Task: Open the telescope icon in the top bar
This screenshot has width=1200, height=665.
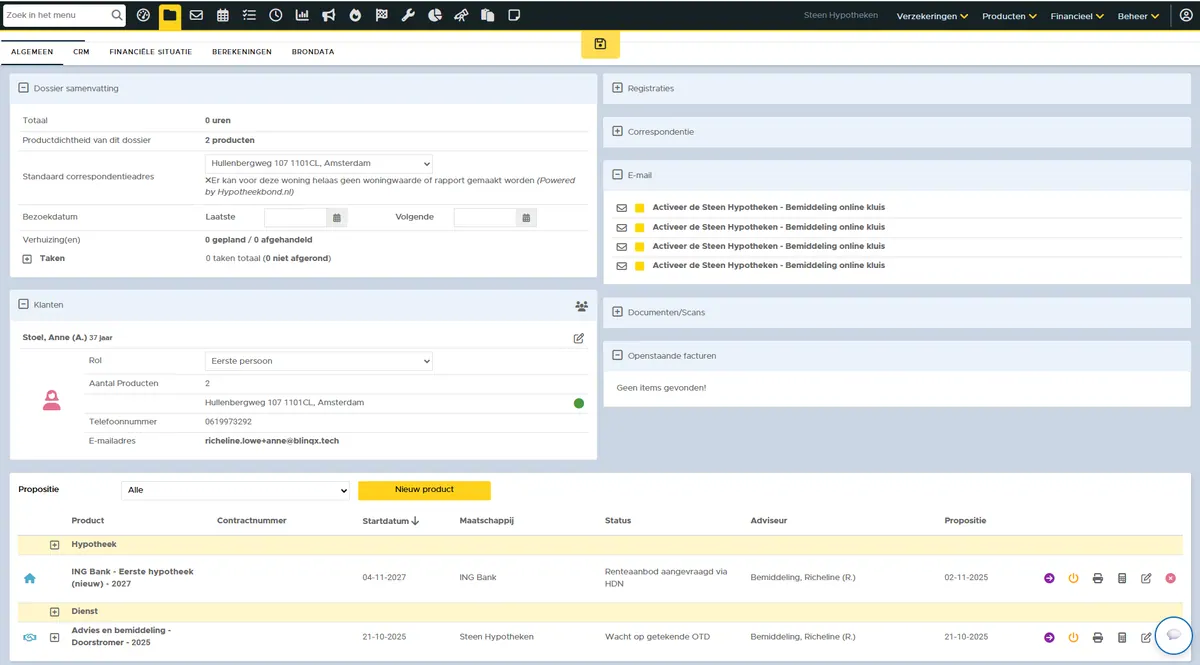Action: click(x=461, y=16)
